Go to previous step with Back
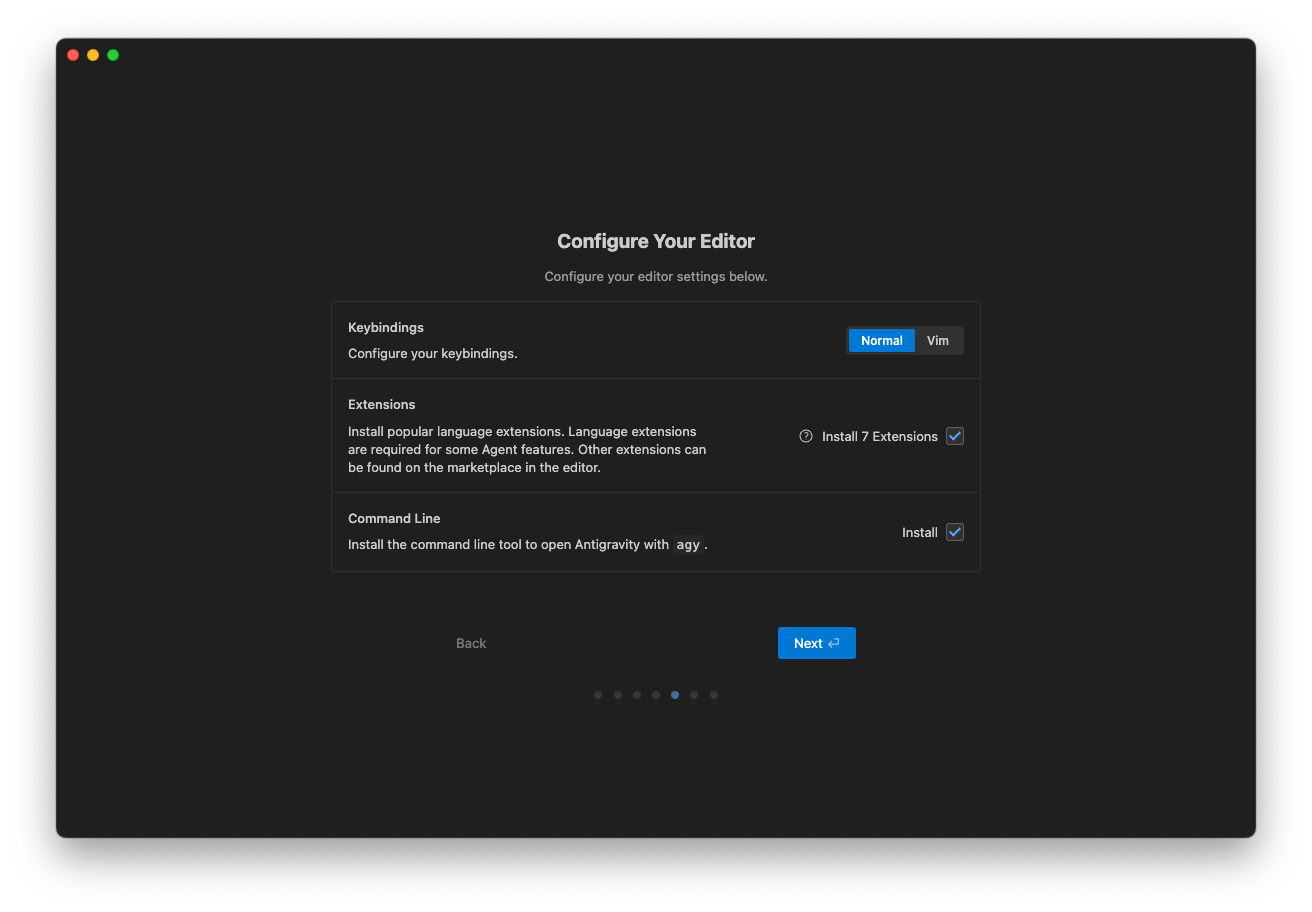 [471, 643]
